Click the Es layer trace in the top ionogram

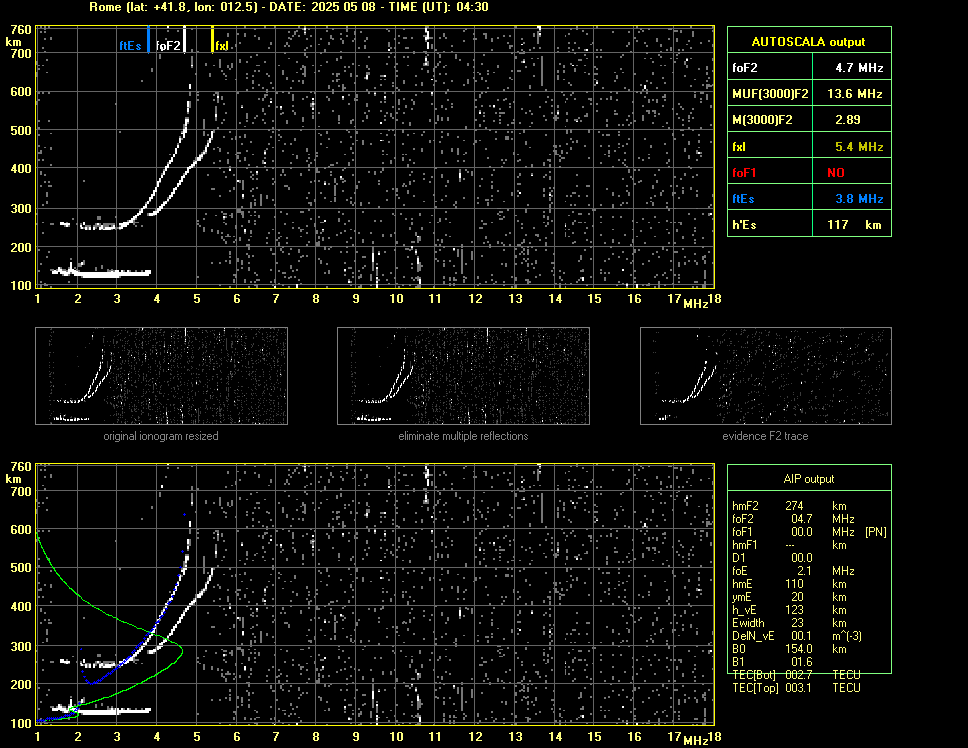(x=102, y=272)
